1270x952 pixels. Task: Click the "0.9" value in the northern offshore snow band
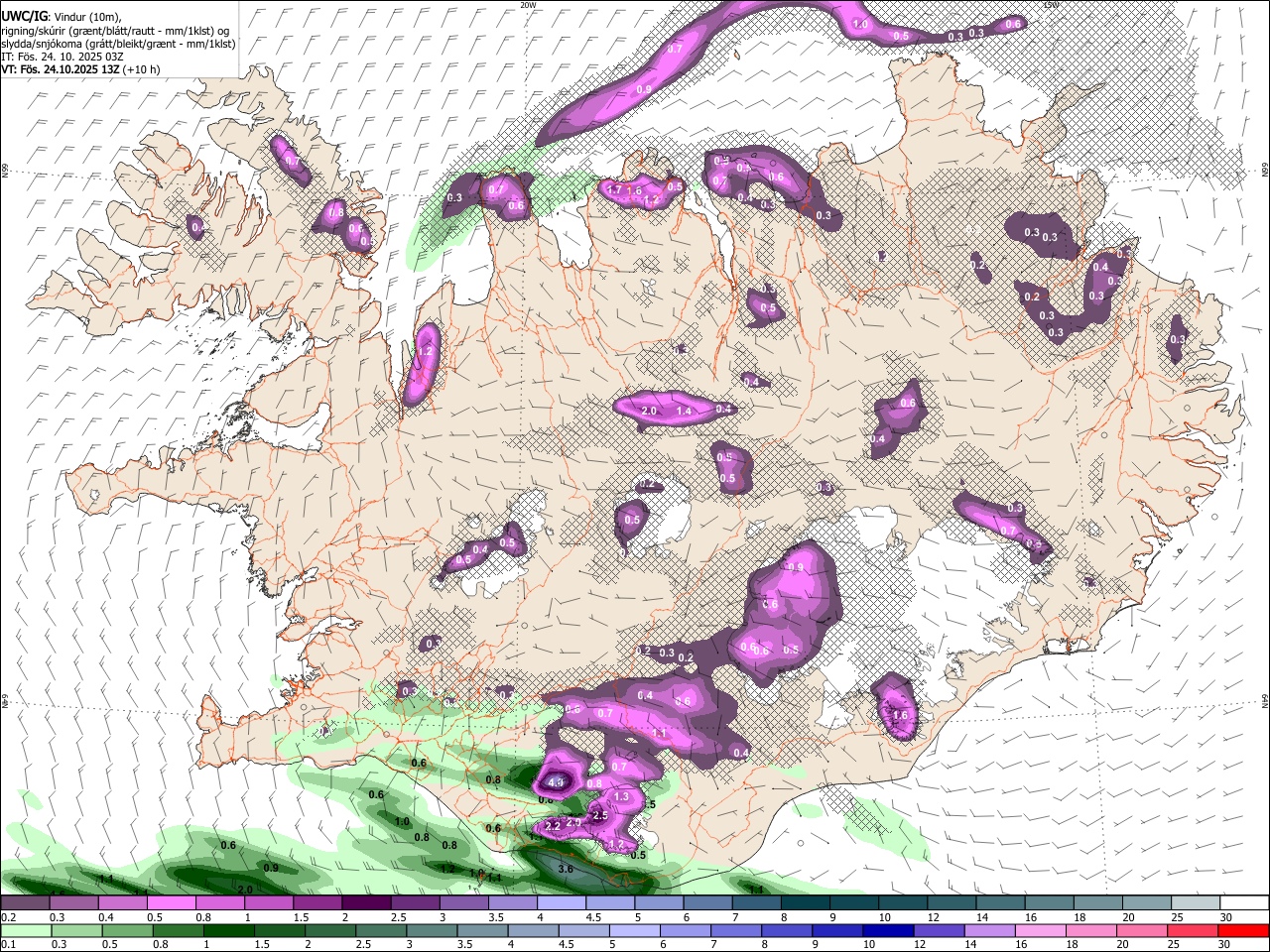[644, 90]
